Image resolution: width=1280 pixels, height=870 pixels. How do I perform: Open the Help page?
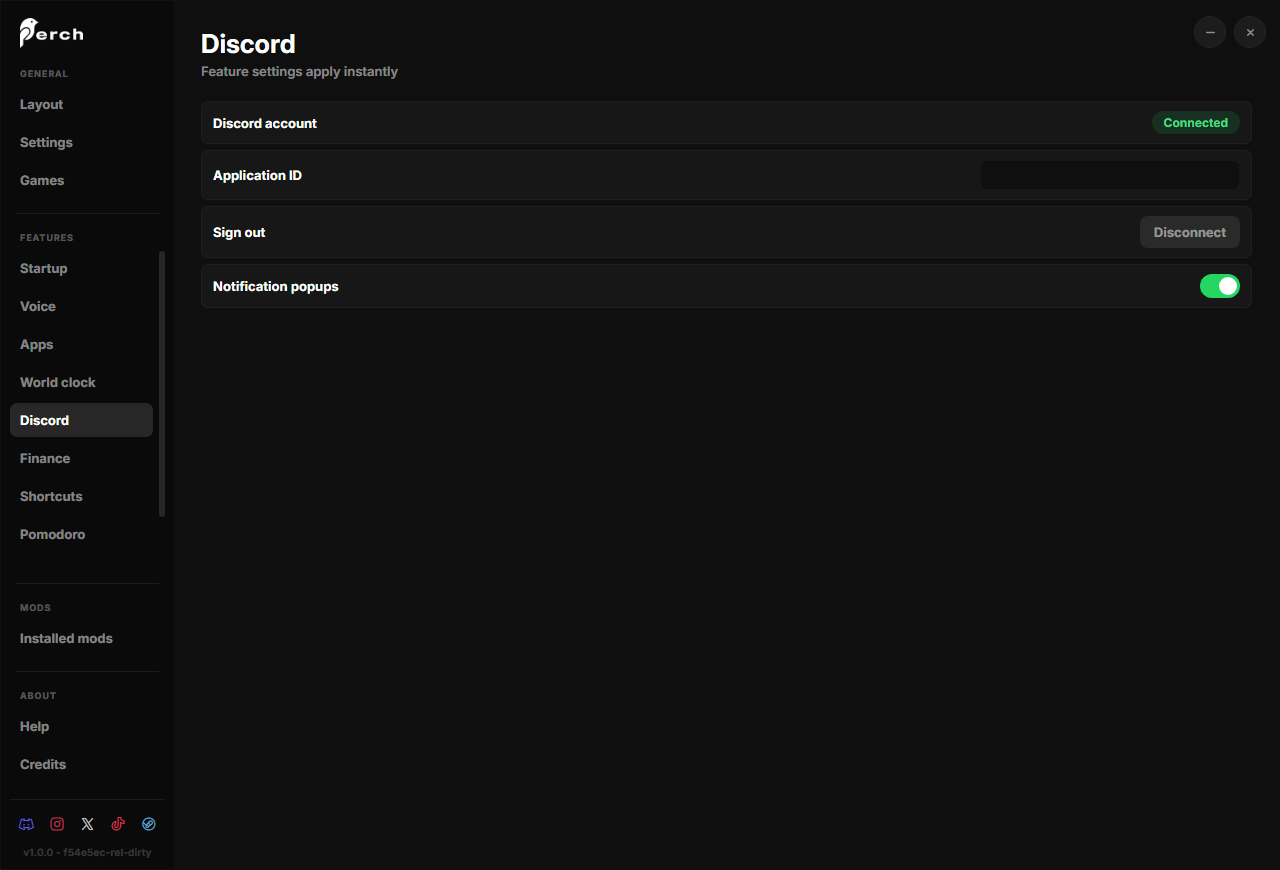pos(81,726)
